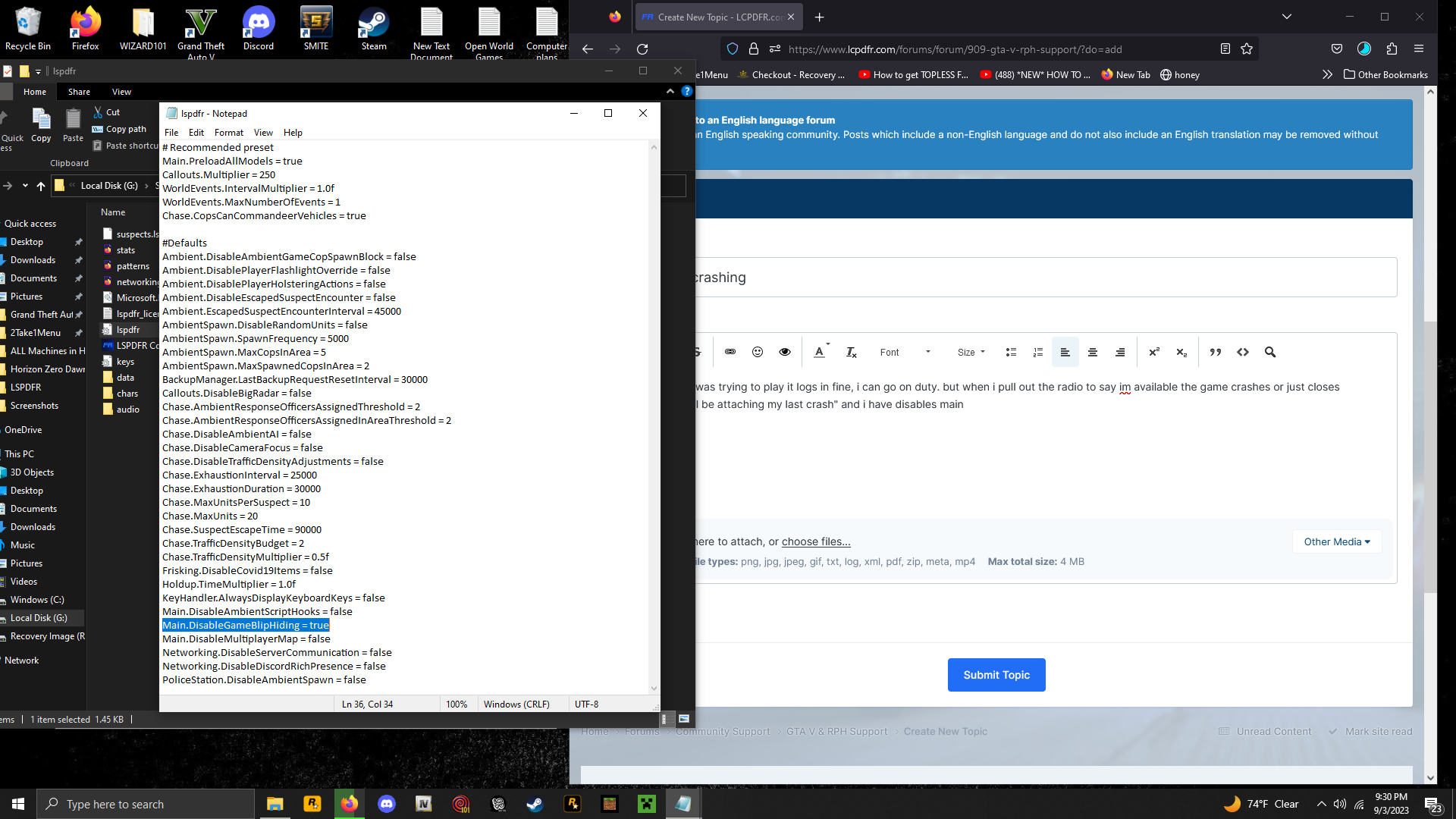
Task: Open Discord from the taskbar
Action: coord(387,804)
